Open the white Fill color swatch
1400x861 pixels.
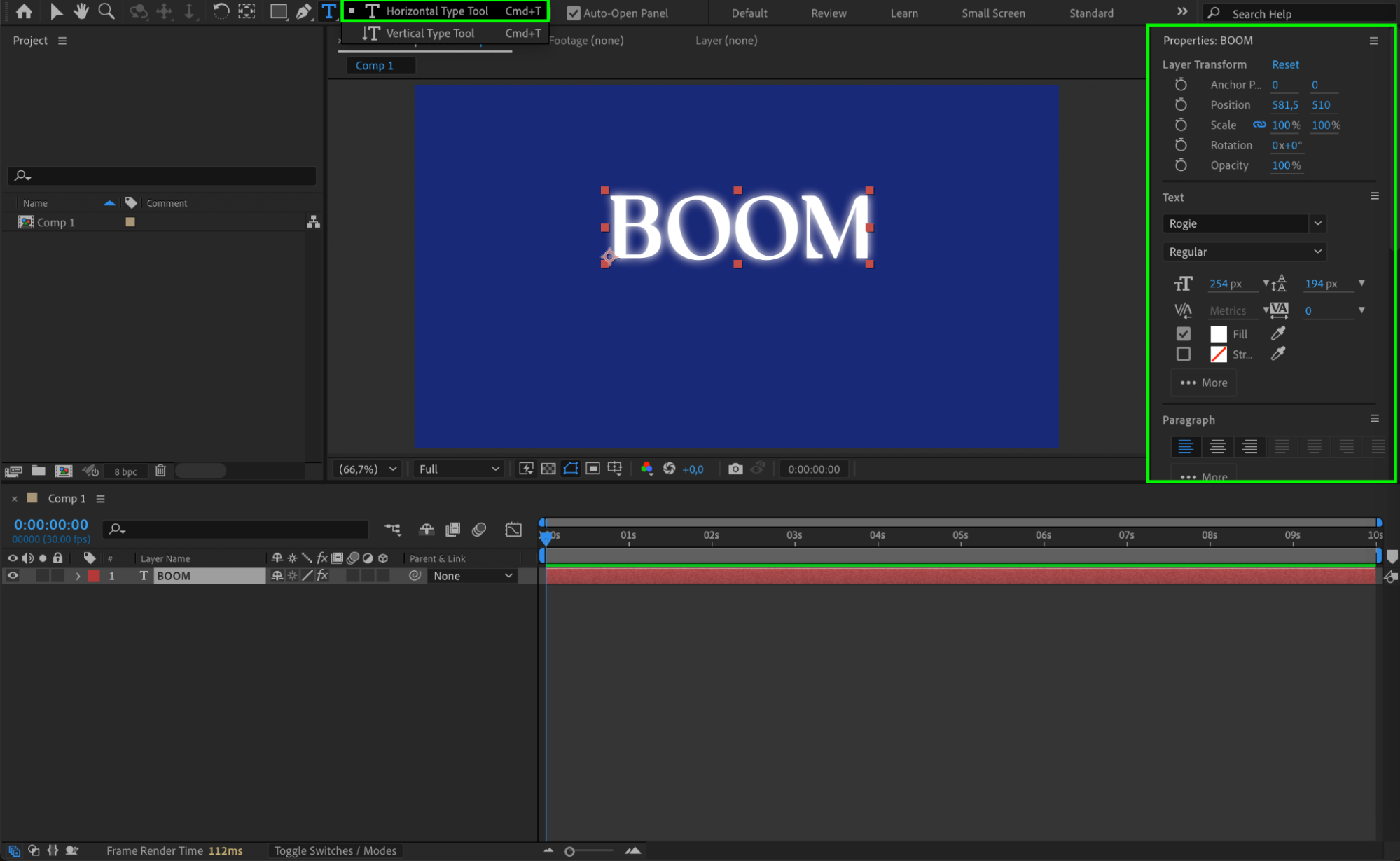(1218, 334)
